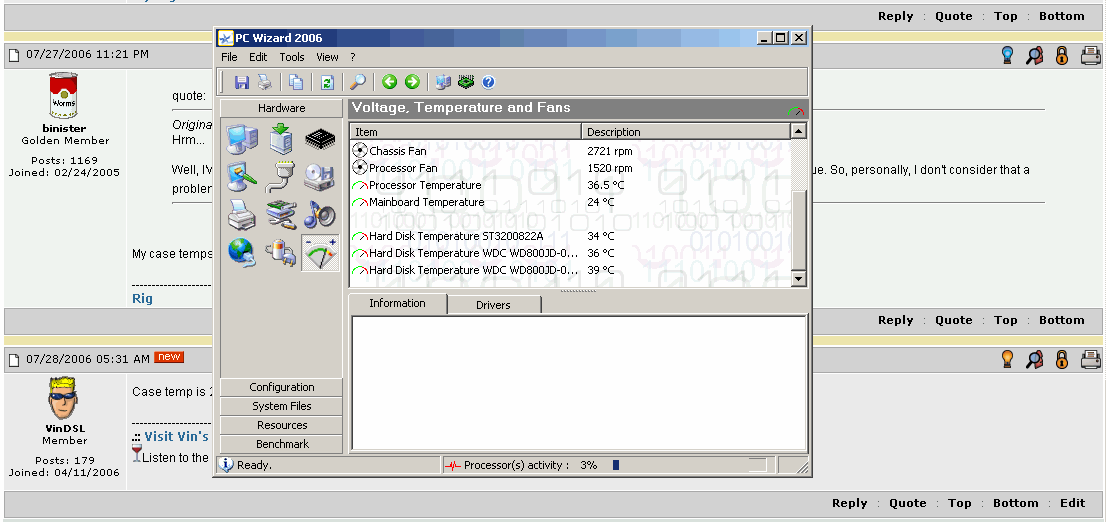Image resolution: width=1106 pixels, height=522 pixels.
Task: Select the Processor Temperature row
Action: (425, 185)
